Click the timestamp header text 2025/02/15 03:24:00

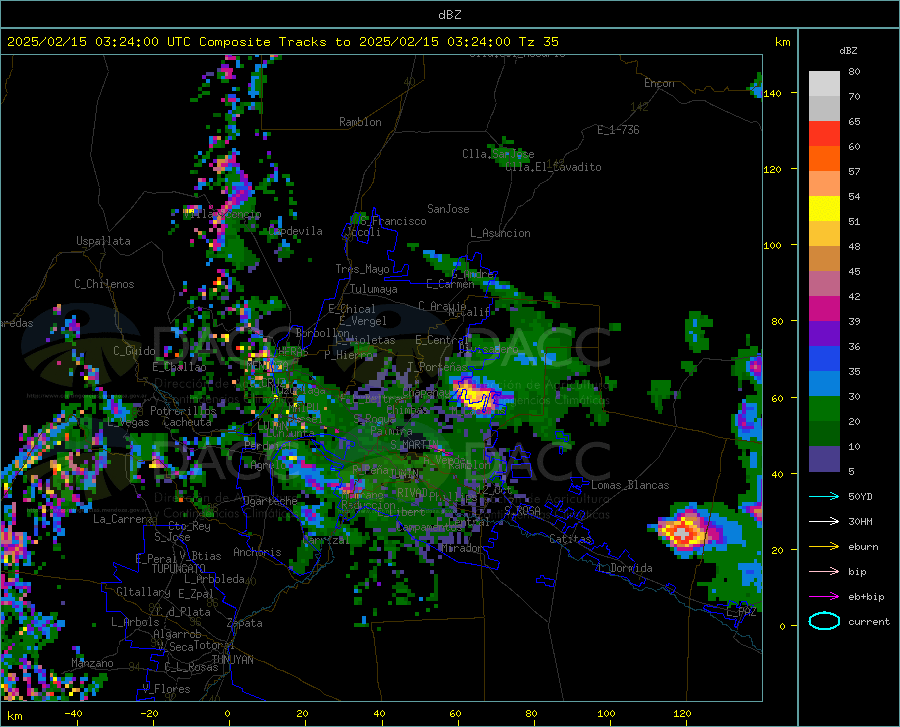pyautogui.click(x=83, y=42)
